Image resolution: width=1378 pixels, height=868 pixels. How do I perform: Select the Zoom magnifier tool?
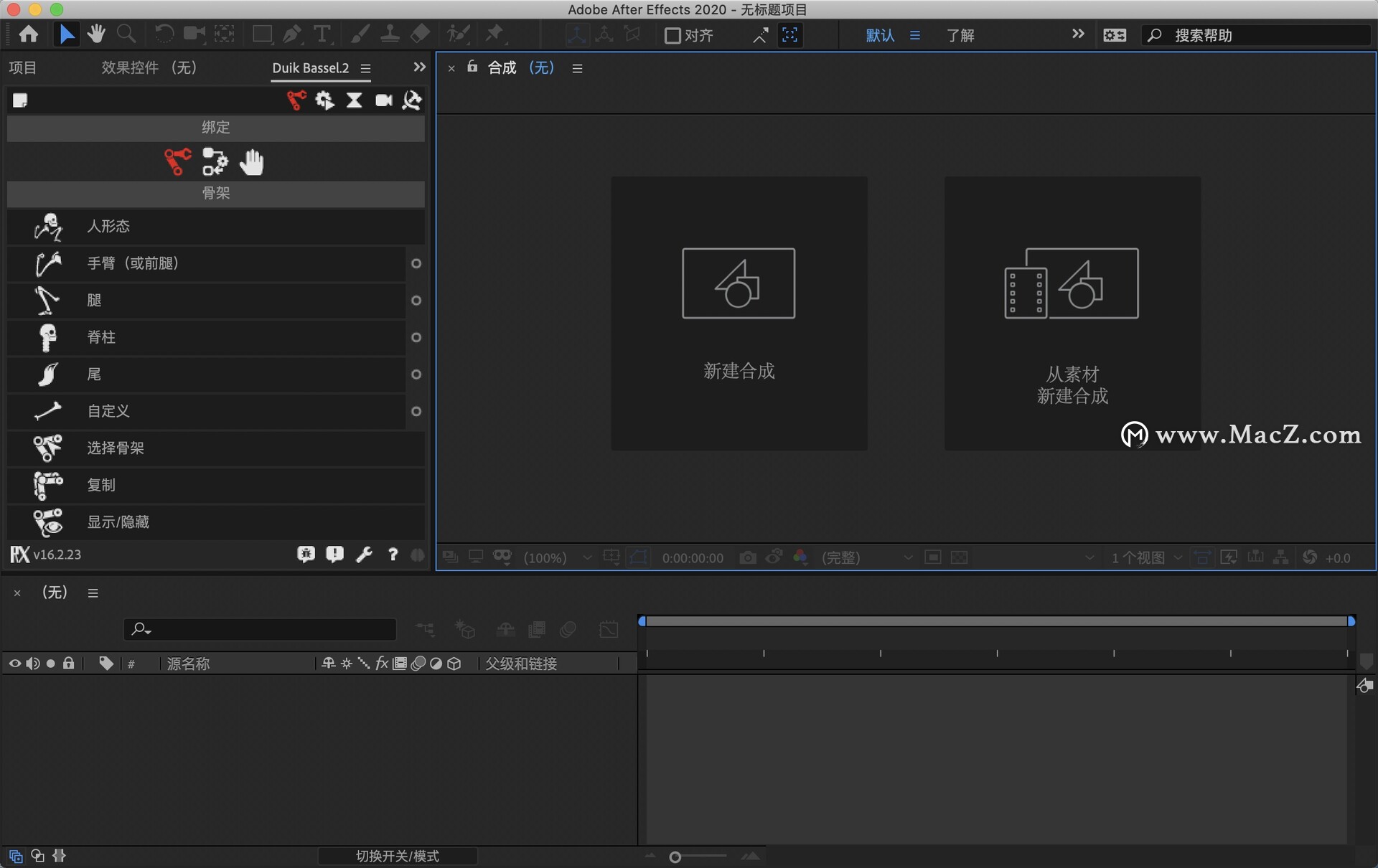click(x=126, y=34)
